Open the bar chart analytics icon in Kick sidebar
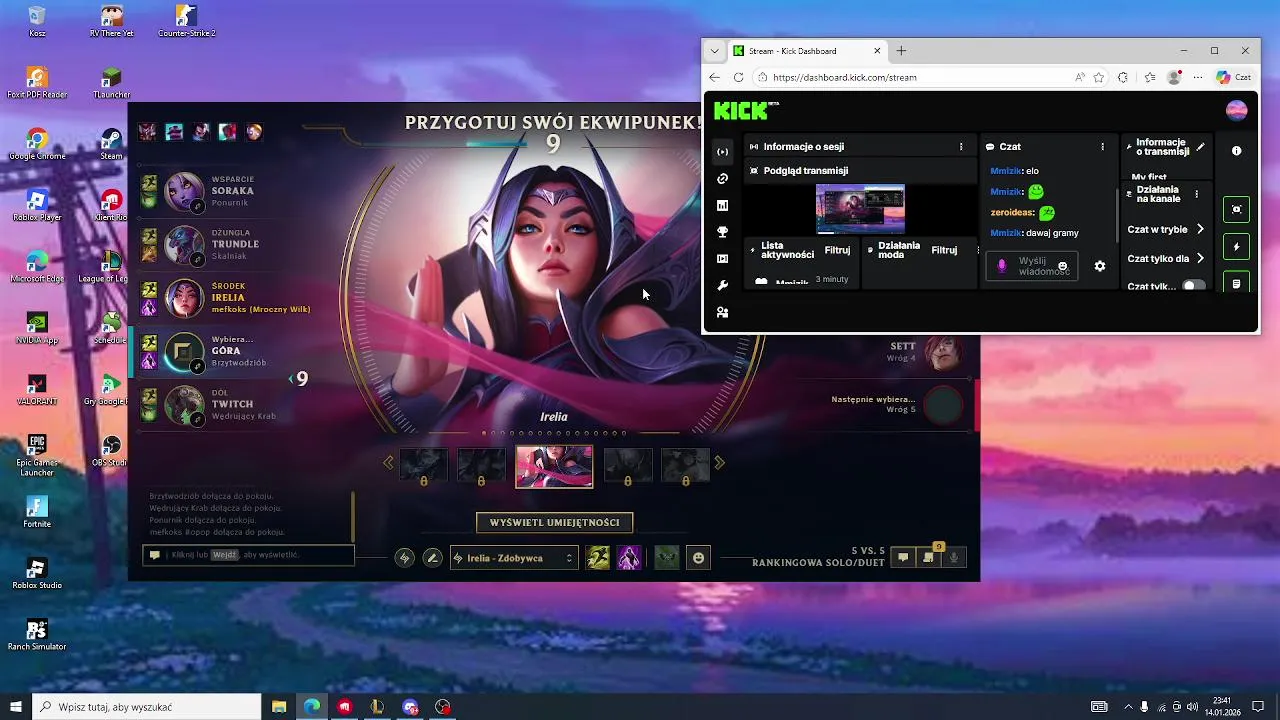This screenshot has height=720, width=1280. pos(723,205)
